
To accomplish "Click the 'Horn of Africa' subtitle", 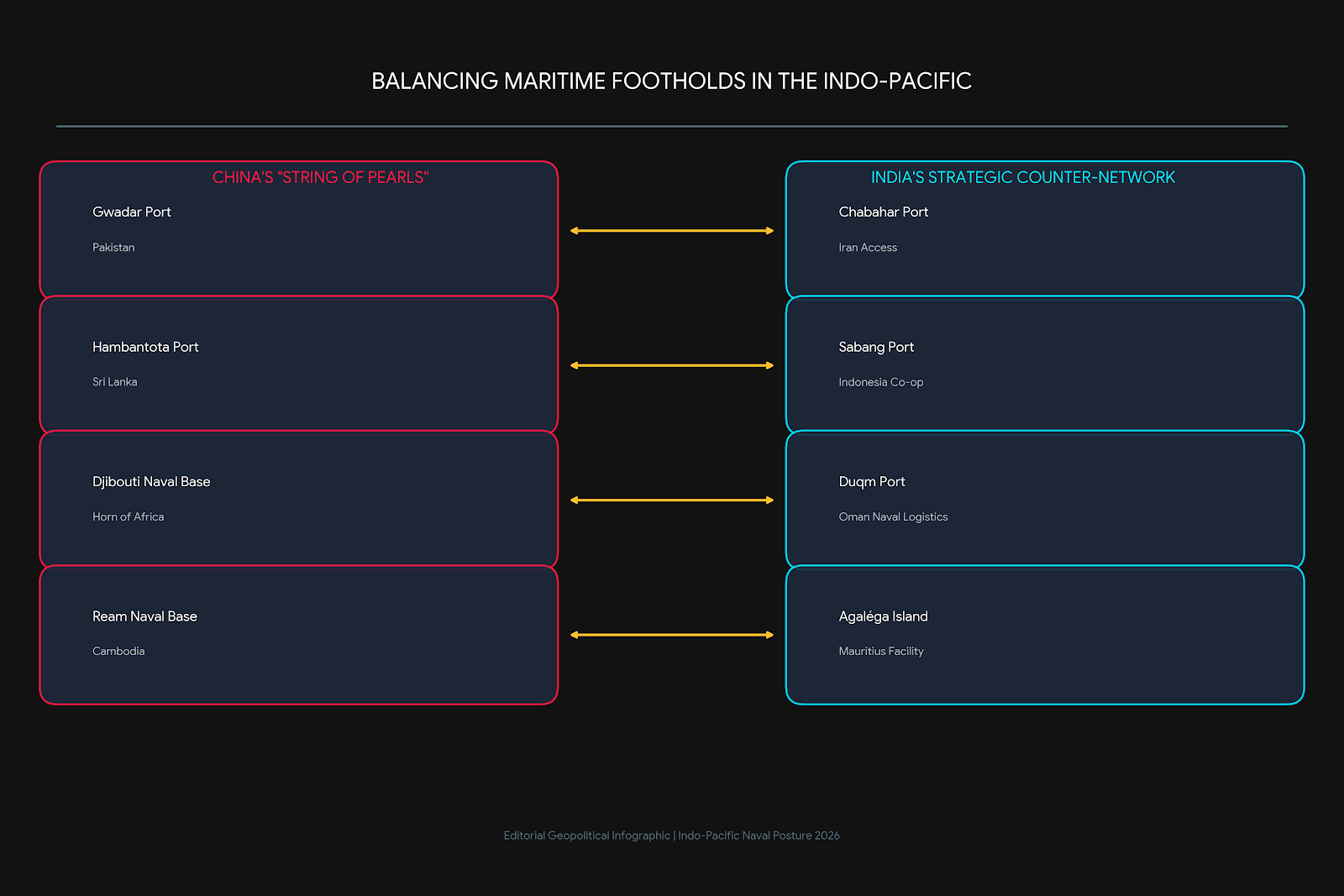I will click(x=128, y=516).
